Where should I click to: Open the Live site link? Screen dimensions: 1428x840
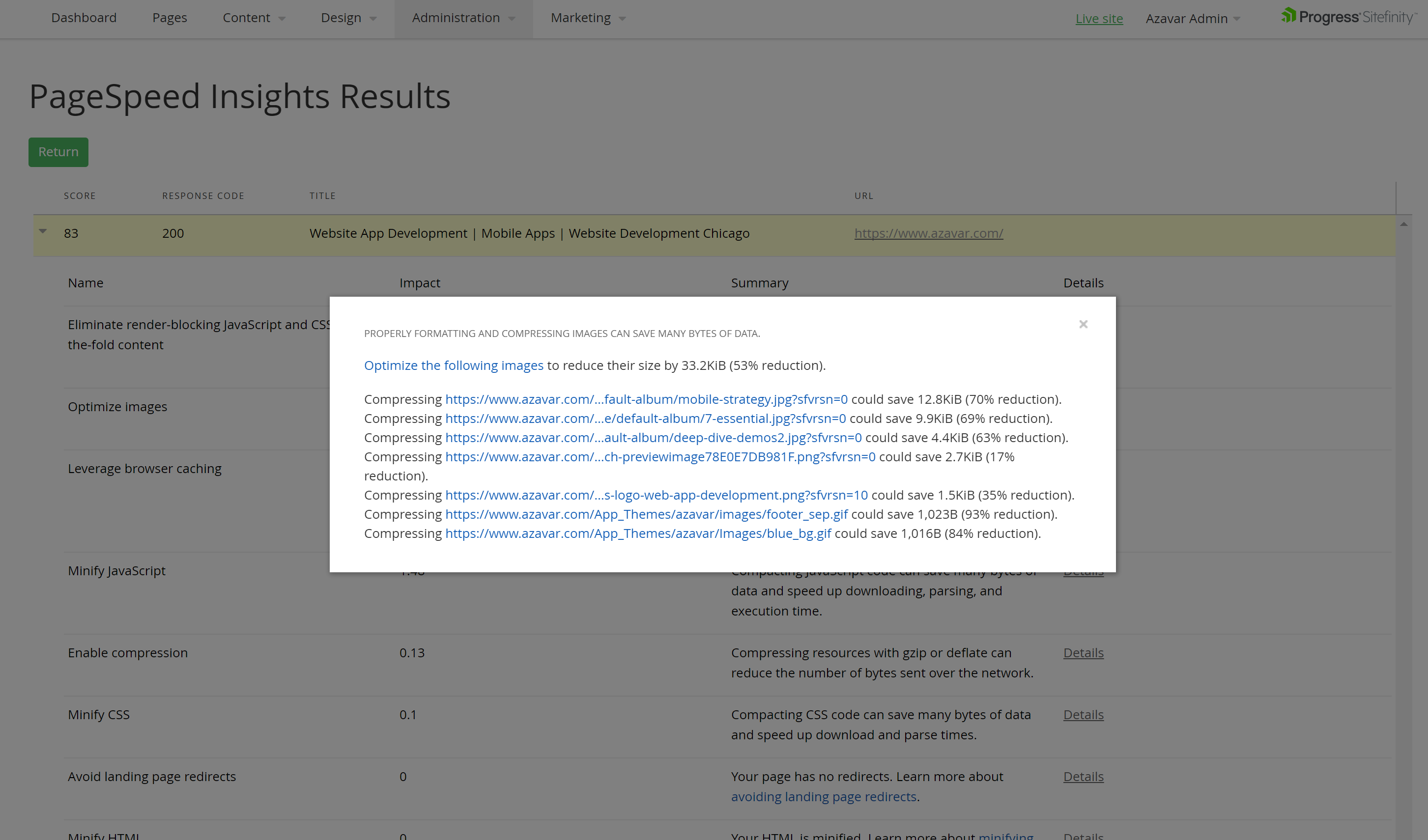[1099, 18]
